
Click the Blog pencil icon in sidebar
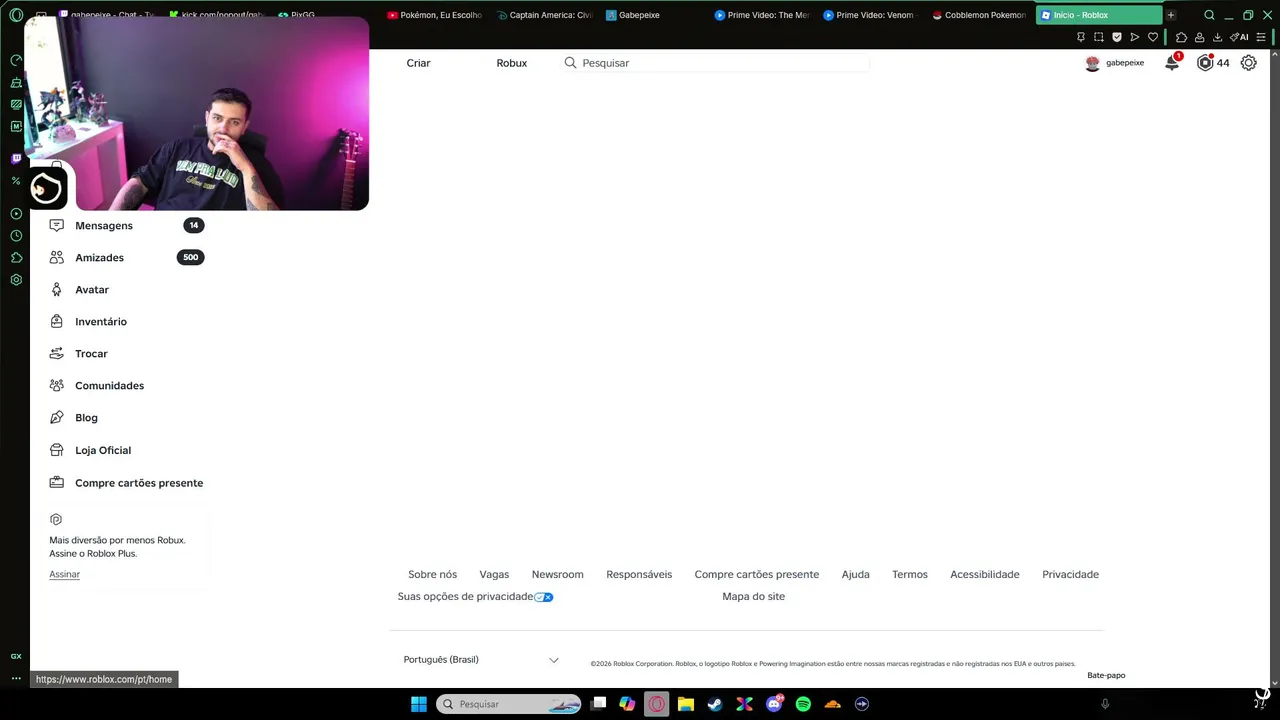click(x=57, y=418)
